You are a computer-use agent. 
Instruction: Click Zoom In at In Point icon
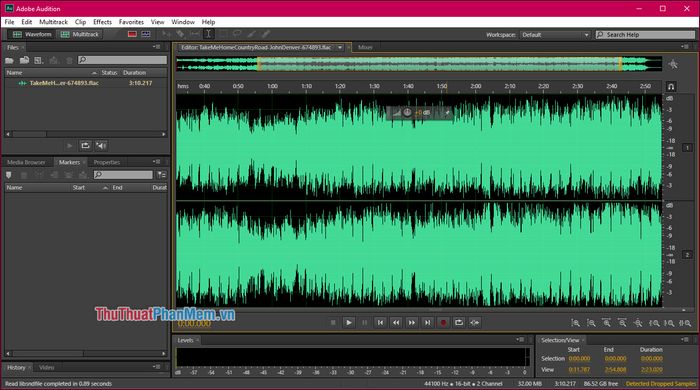click(x=654, y=323)
